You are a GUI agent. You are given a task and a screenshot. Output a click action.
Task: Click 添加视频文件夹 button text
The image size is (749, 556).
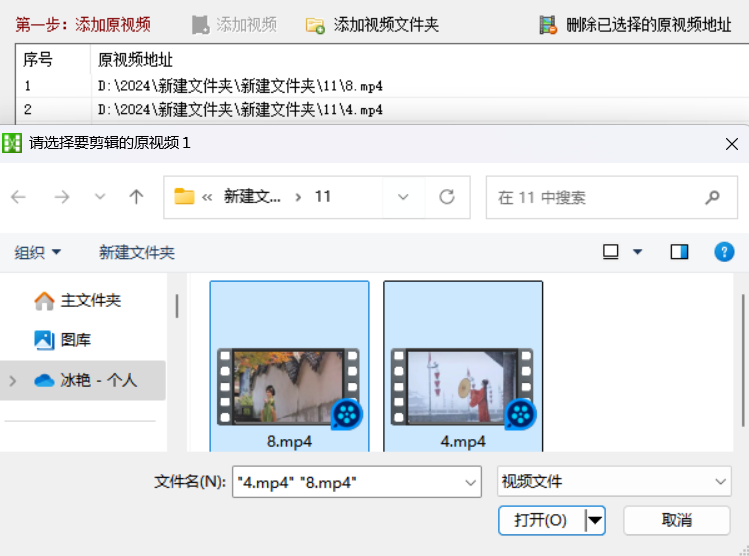click(x=386, y=25)
